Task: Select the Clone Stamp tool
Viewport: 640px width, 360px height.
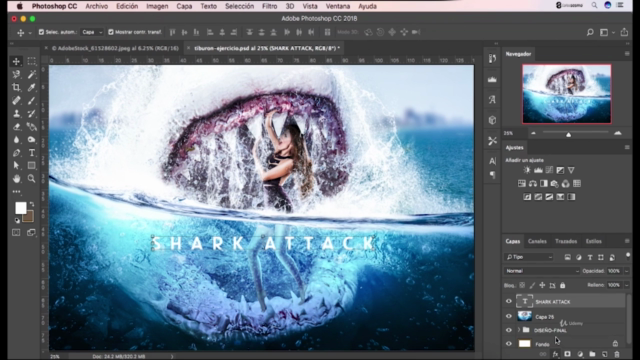Action: (x=16, y=113)
